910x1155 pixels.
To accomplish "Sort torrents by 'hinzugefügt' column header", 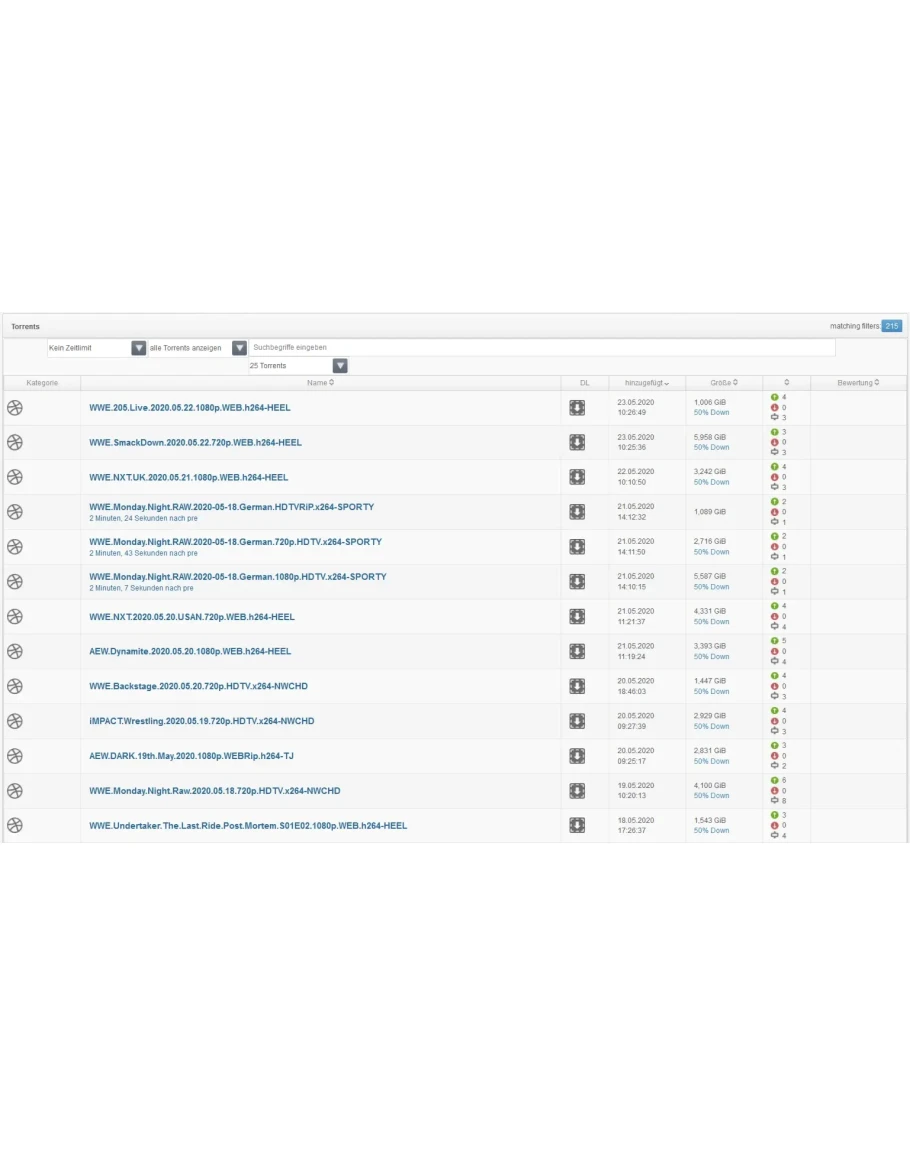I will (x=647, y=383).
